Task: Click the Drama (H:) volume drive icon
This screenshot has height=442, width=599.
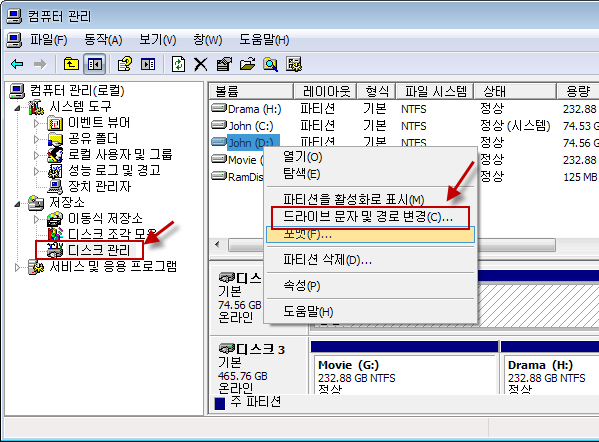Action: (219, 108)
